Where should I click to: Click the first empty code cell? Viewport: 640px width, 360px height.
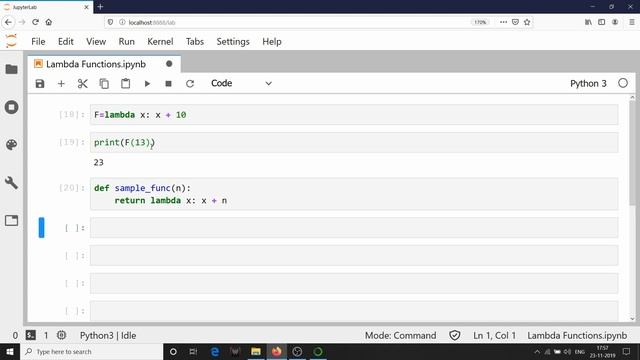point(354,227)
